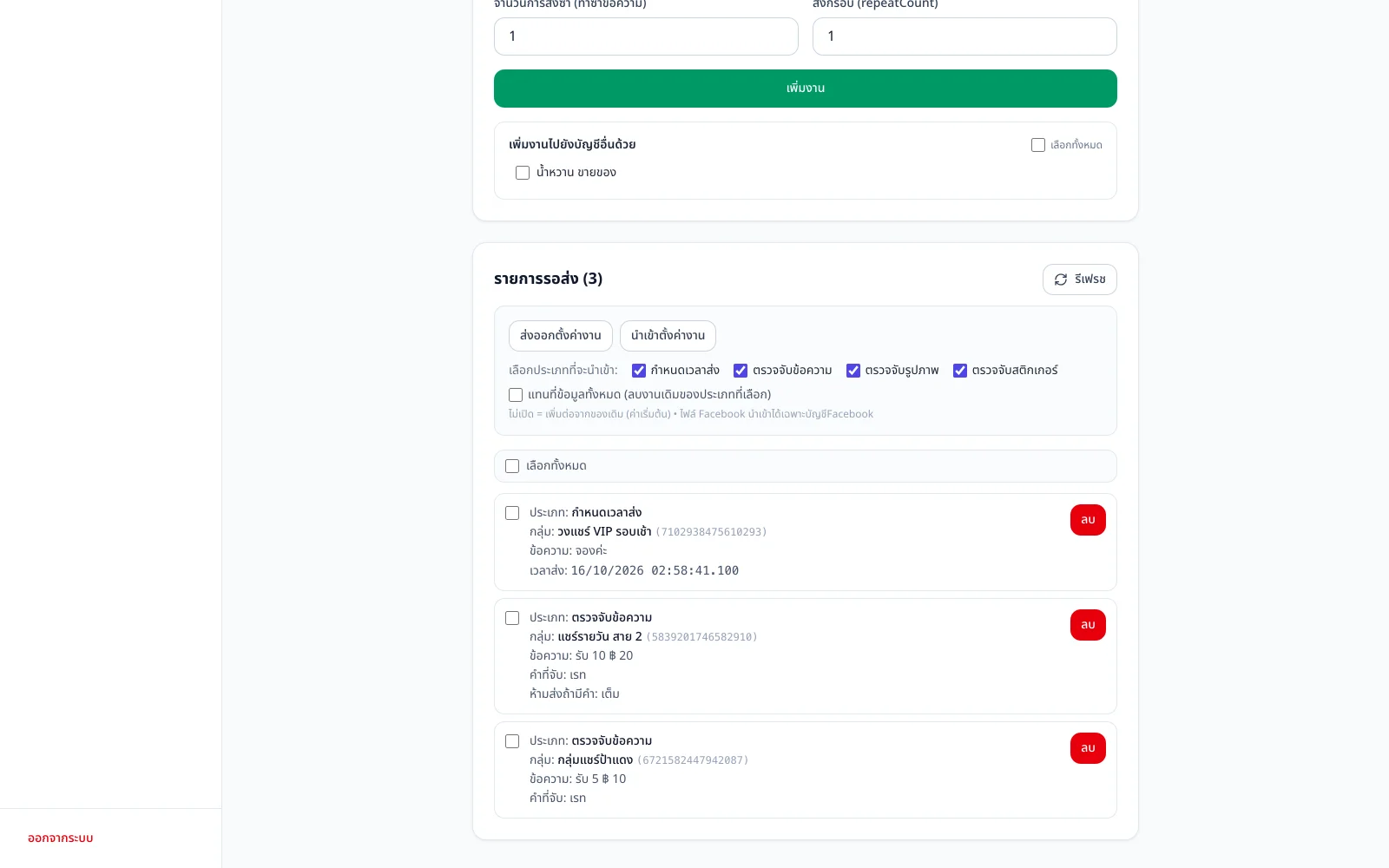Enable แทนที่ข้อมูลทั้งหมด checkbox
This screenshot has height=868, width=1389.
point(516,395)
